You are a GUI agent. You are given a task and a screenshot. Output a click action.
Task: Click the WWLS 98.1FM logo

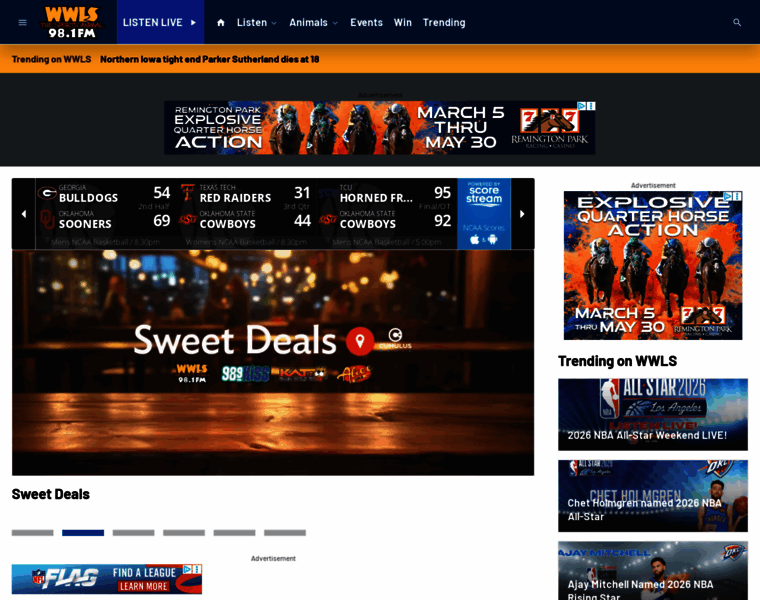coord(72,21)
